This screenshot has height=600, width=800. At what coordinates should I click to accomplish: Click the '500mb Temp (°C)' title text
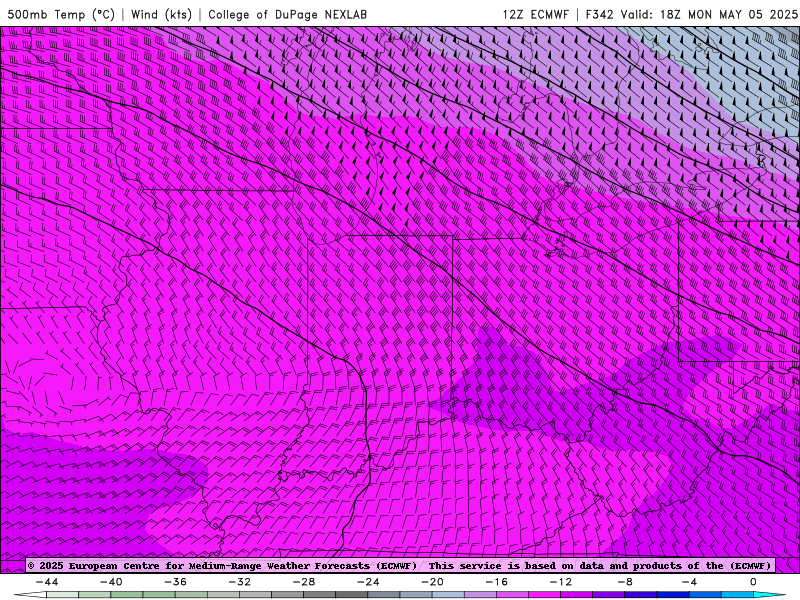pos(61,14)
